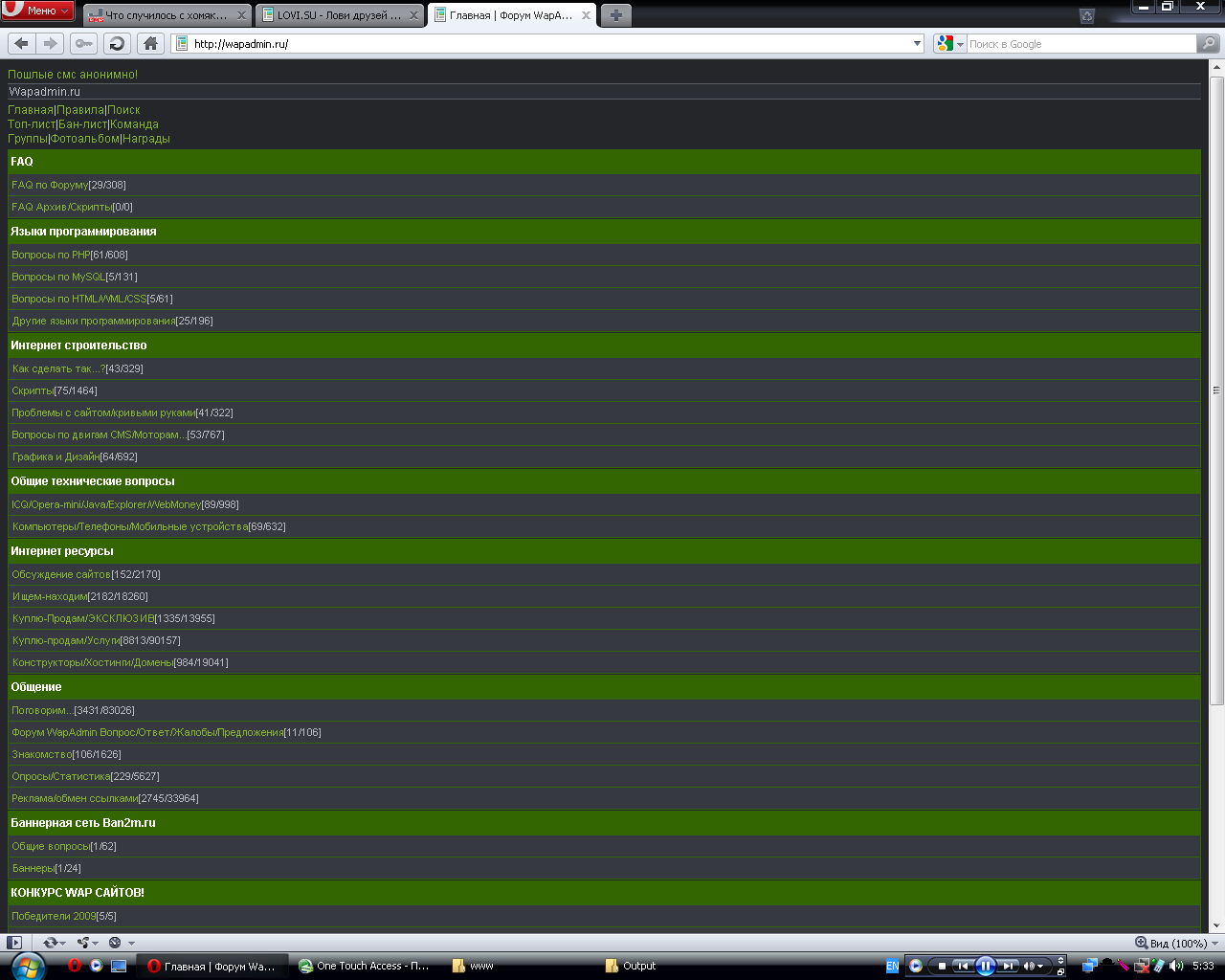Go to previous track in media toolbar

point(964,966)
